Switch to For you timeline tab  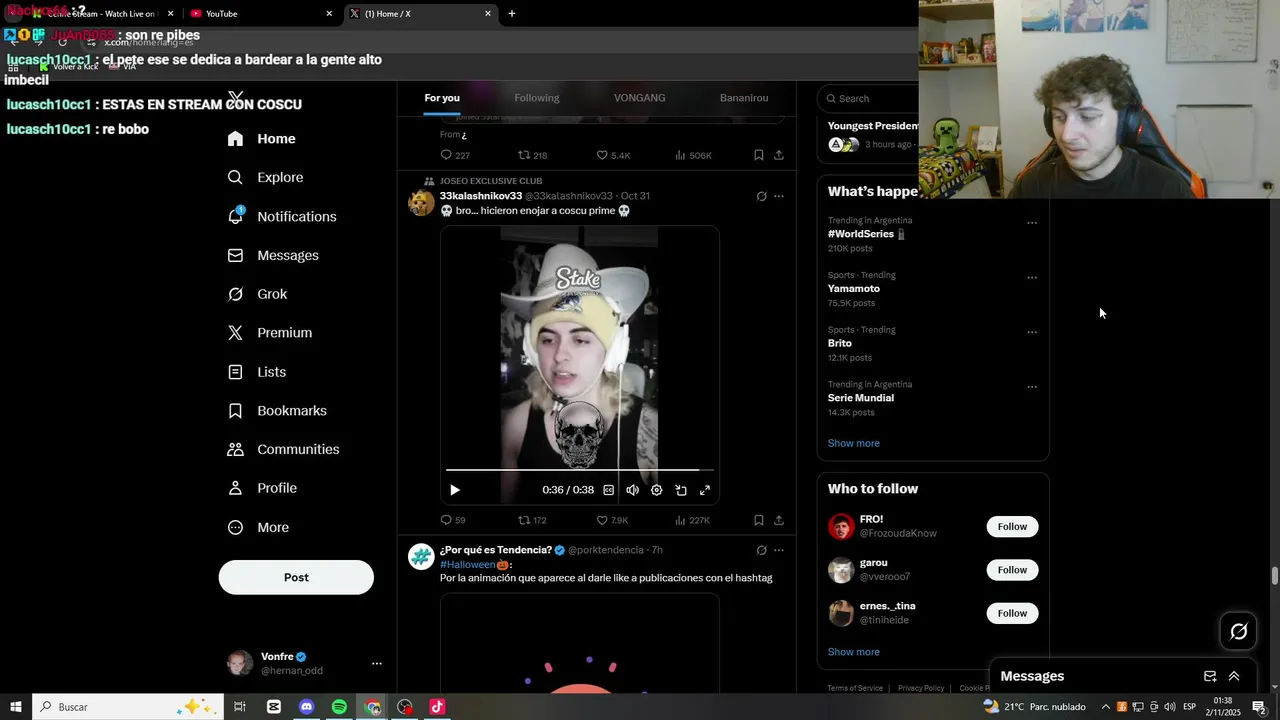click(442, 98)
